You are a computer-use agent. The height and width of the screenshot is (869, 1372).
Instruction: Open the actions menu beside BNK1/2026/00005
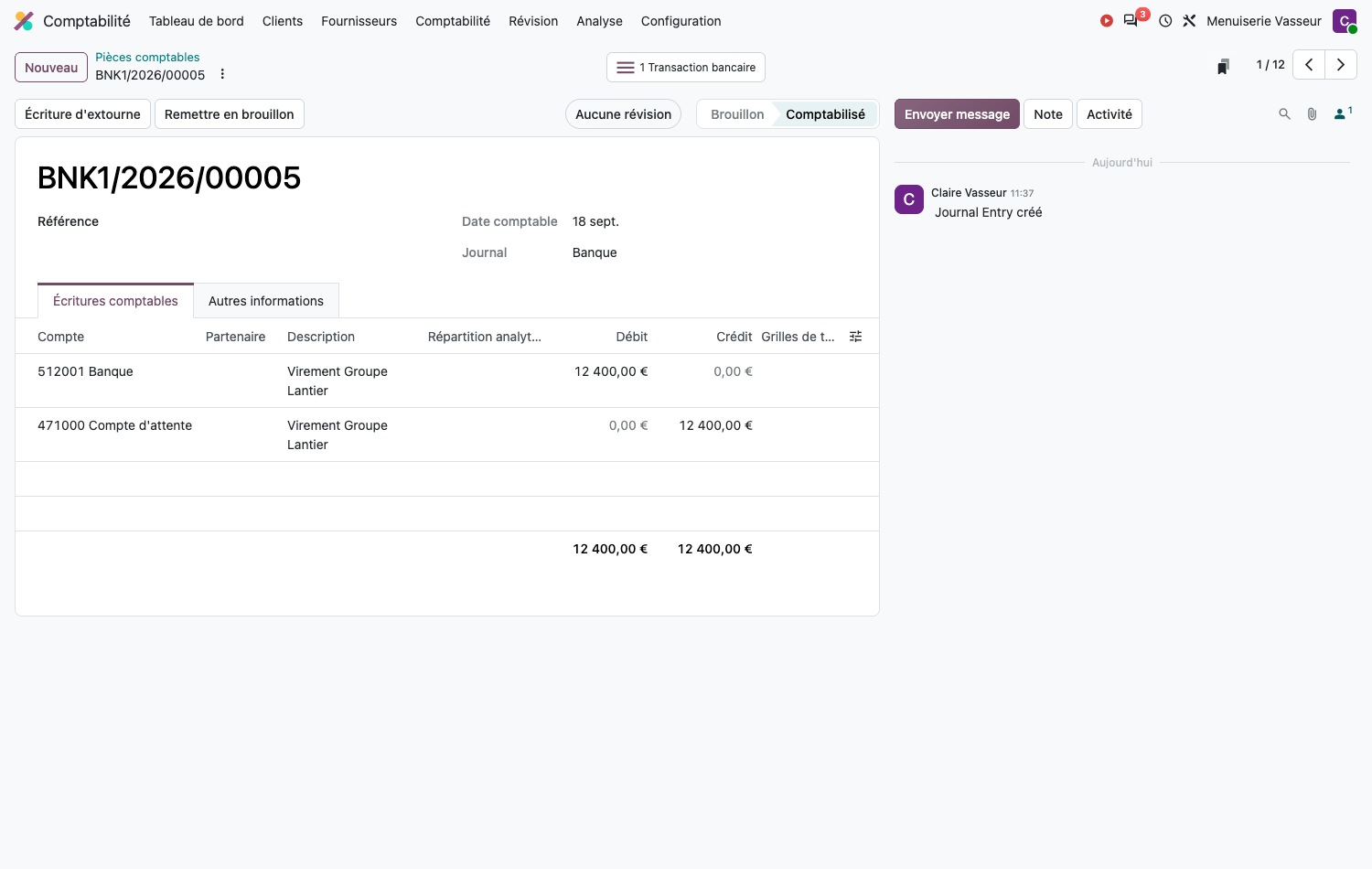point(222,74)
